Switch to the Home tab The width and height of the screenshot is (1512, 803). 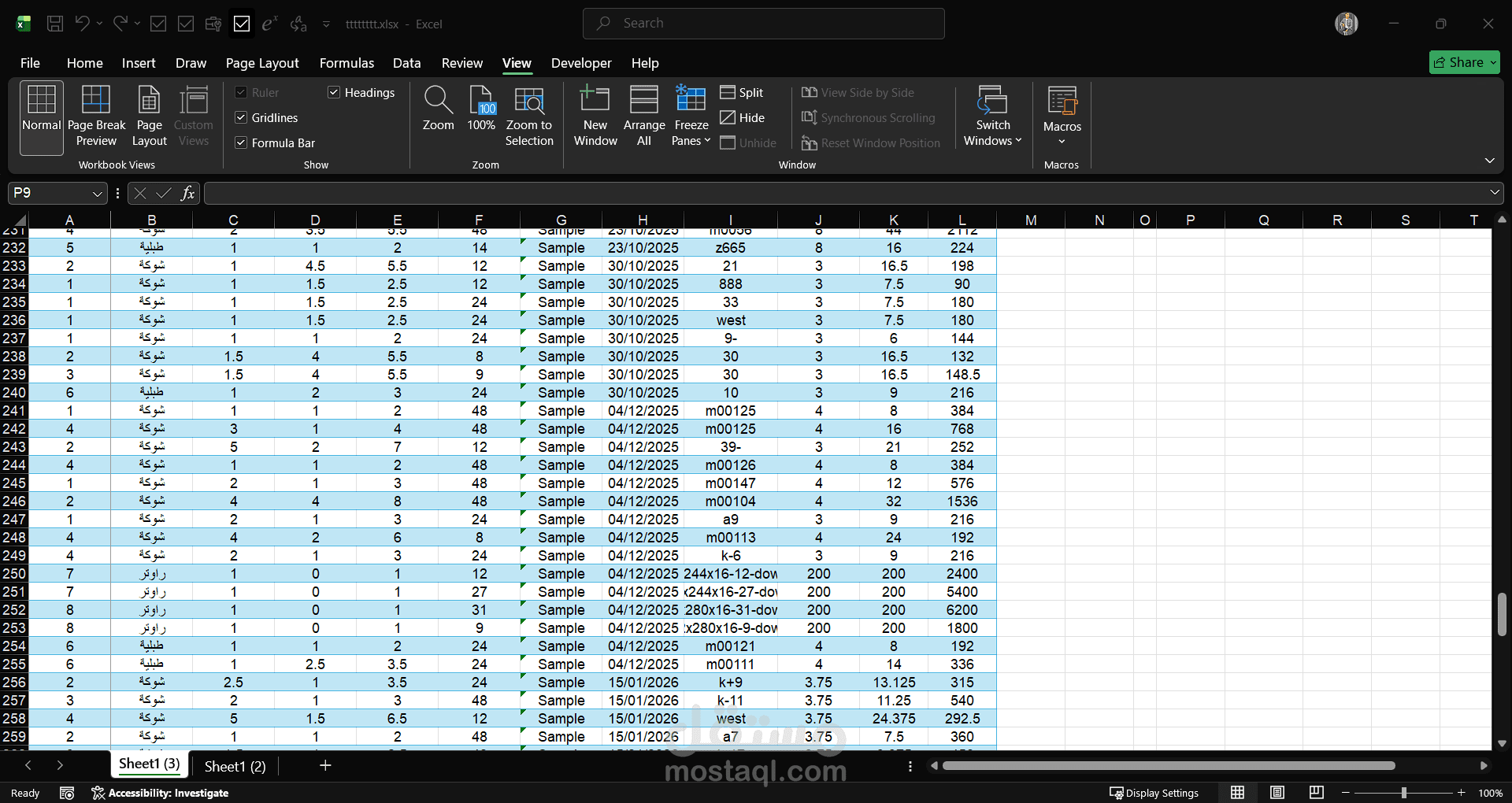[84, 63]
